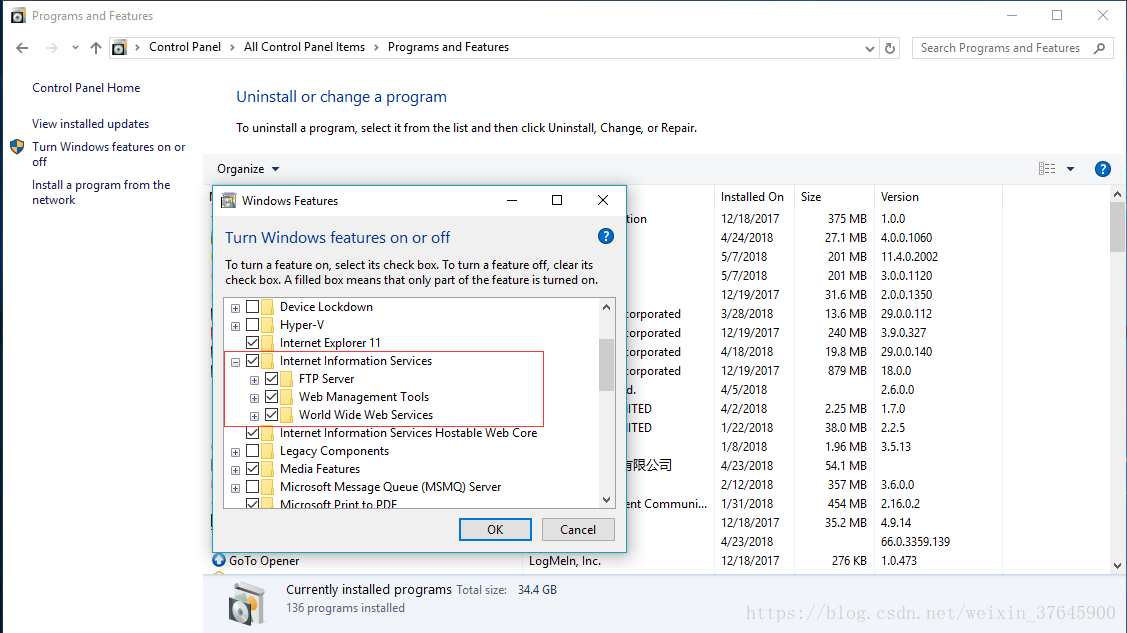Screen dimensions: 1127x633
Task: Collapse Internet Information Services node
Action: [x=236, y=362]
